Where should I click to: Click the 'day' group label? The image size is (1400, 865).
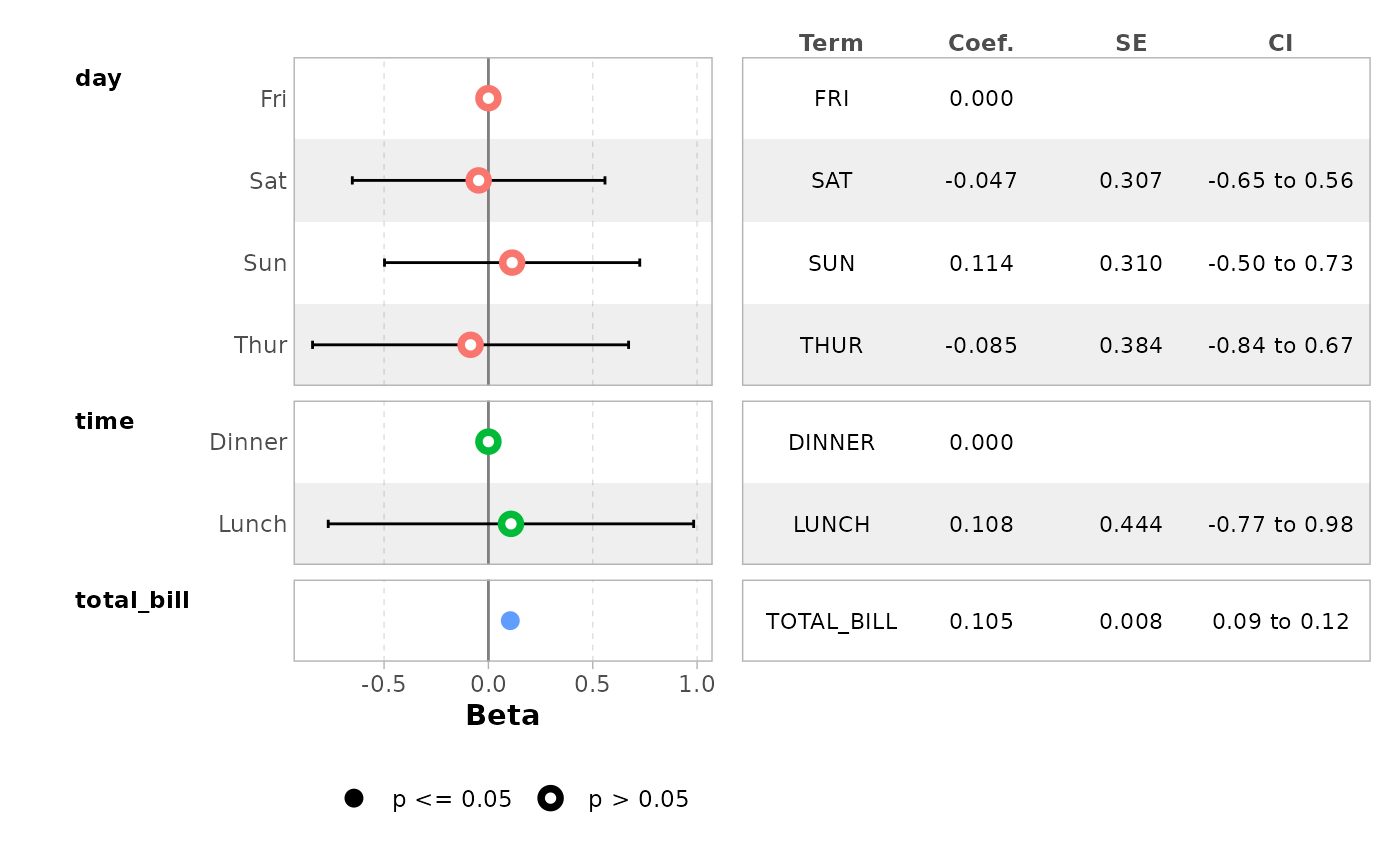(98, 78)
